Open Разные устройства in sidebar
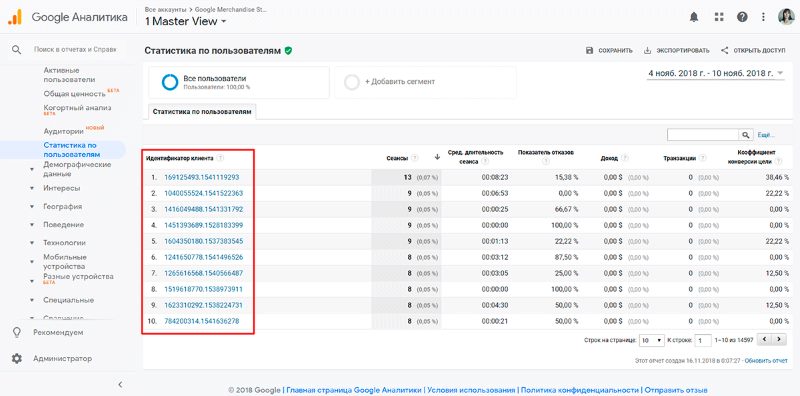Viewport: 800px width, 396px height. pyautogui.click(x=79, y=277)
